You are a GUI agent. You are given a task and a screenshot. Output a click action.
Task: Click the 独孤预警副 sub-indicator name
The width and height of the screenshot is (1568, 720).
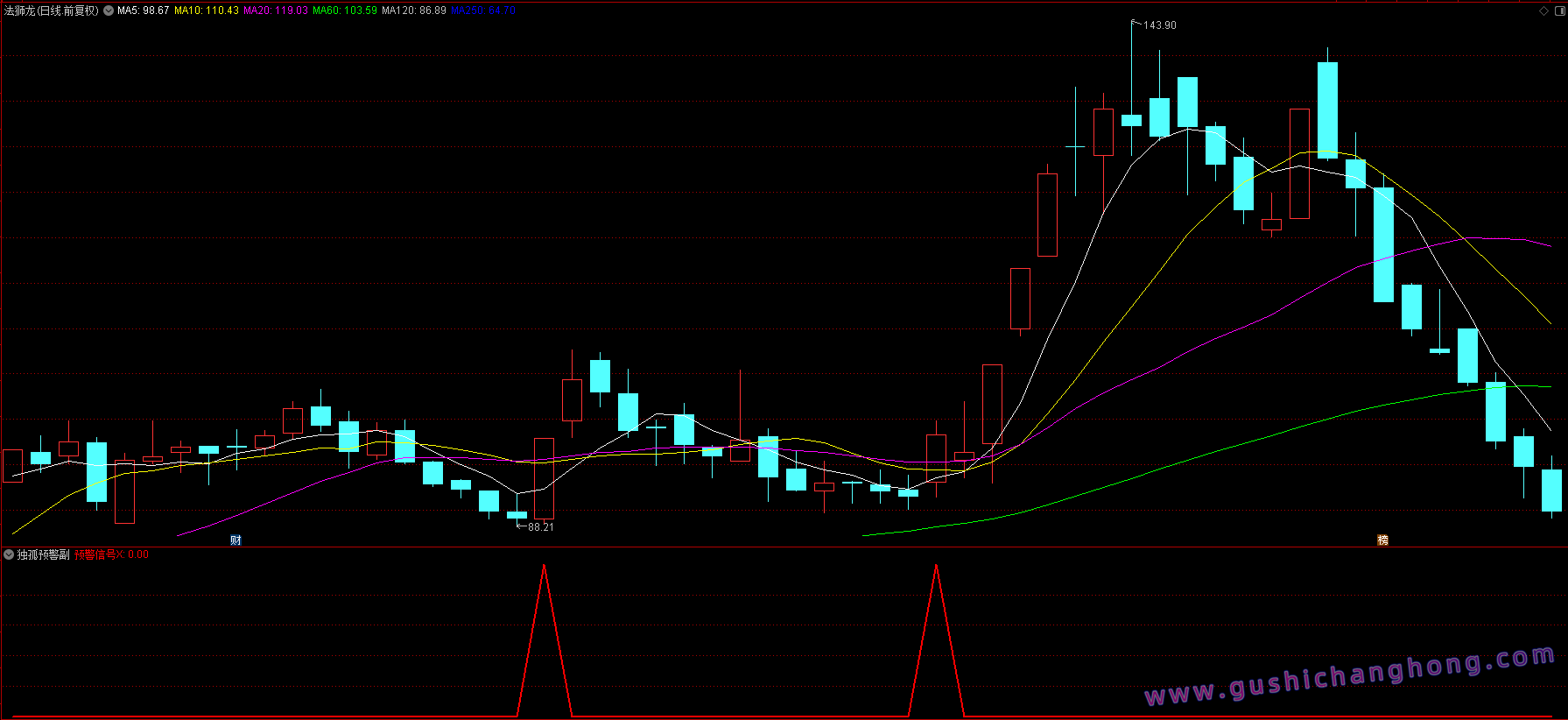[43, 554]
